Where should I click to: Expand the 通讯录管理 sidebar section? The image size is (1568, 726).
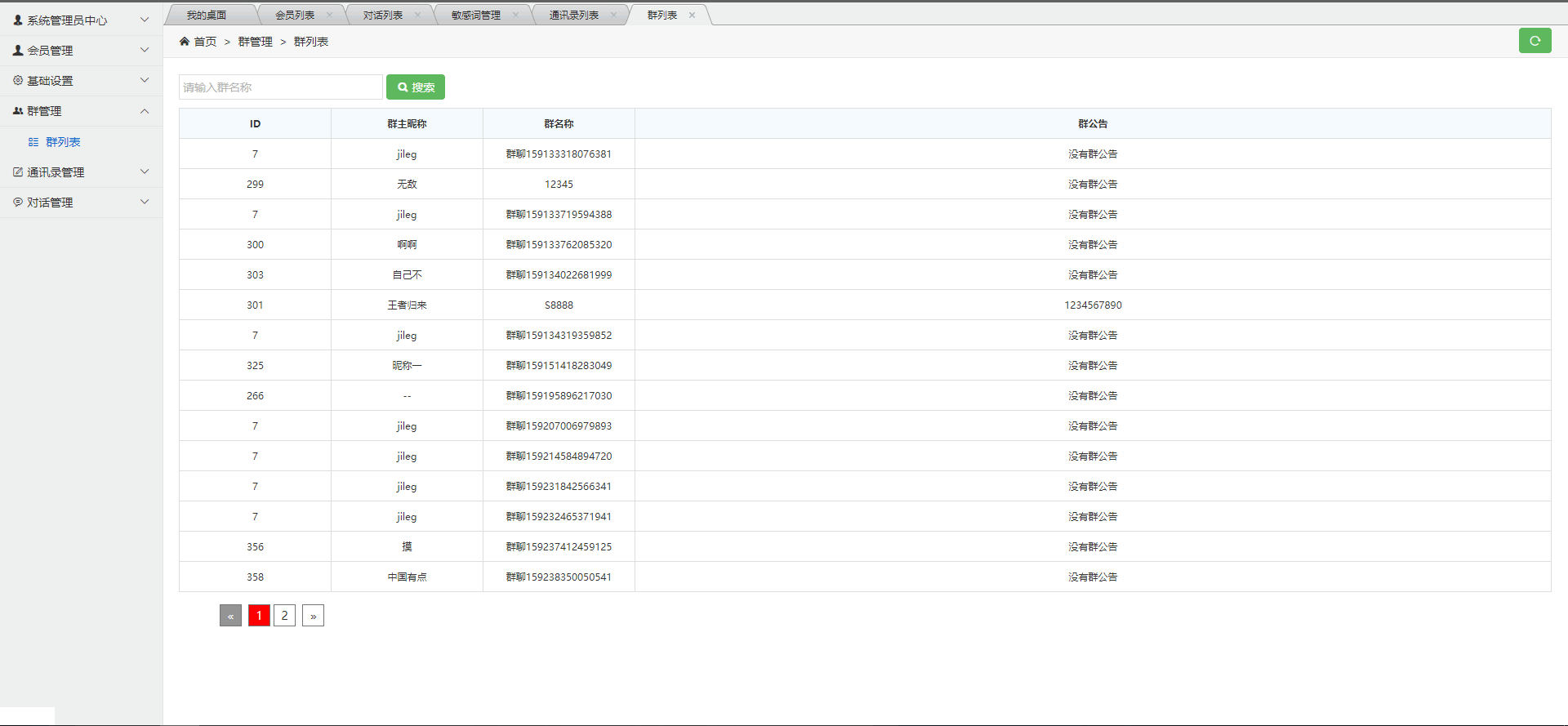click(145, 171)
